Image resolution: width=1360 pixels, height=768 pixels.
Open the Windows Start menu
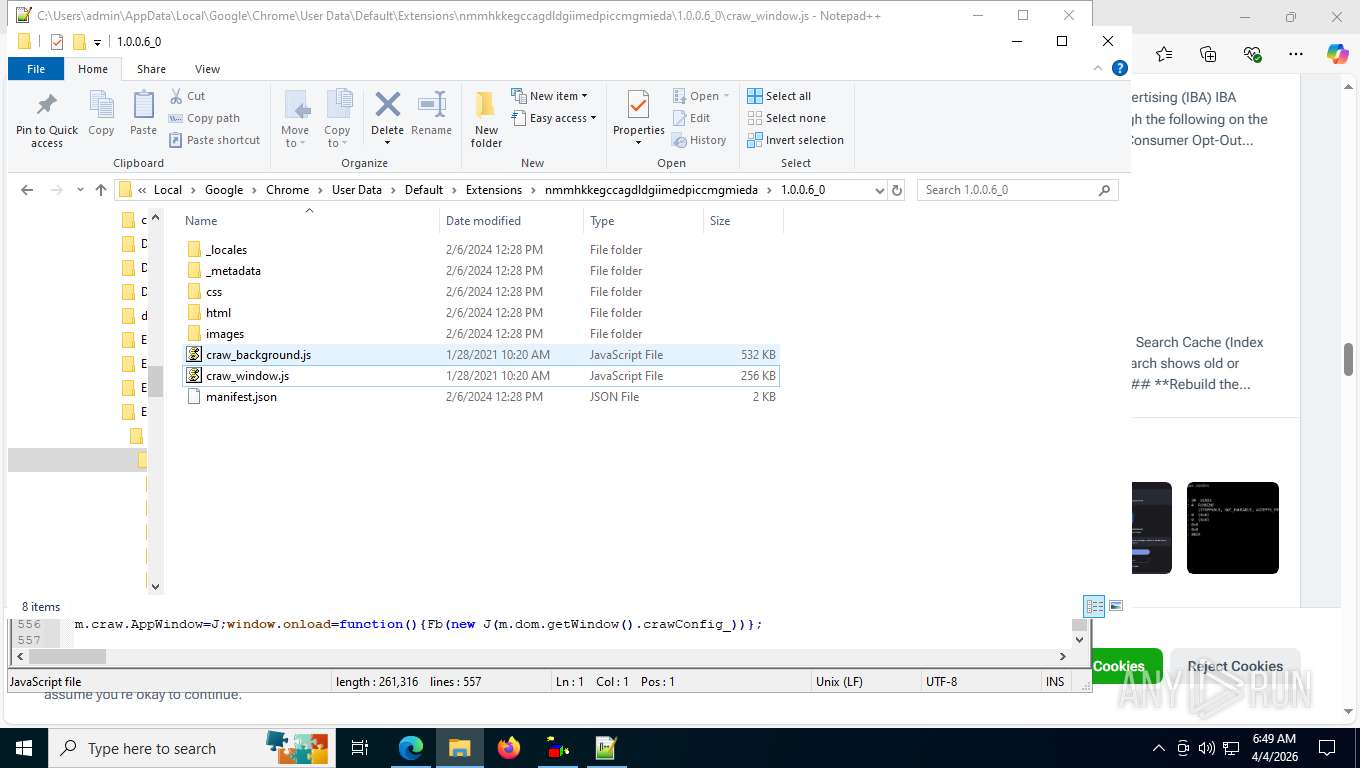click(23, 748)
